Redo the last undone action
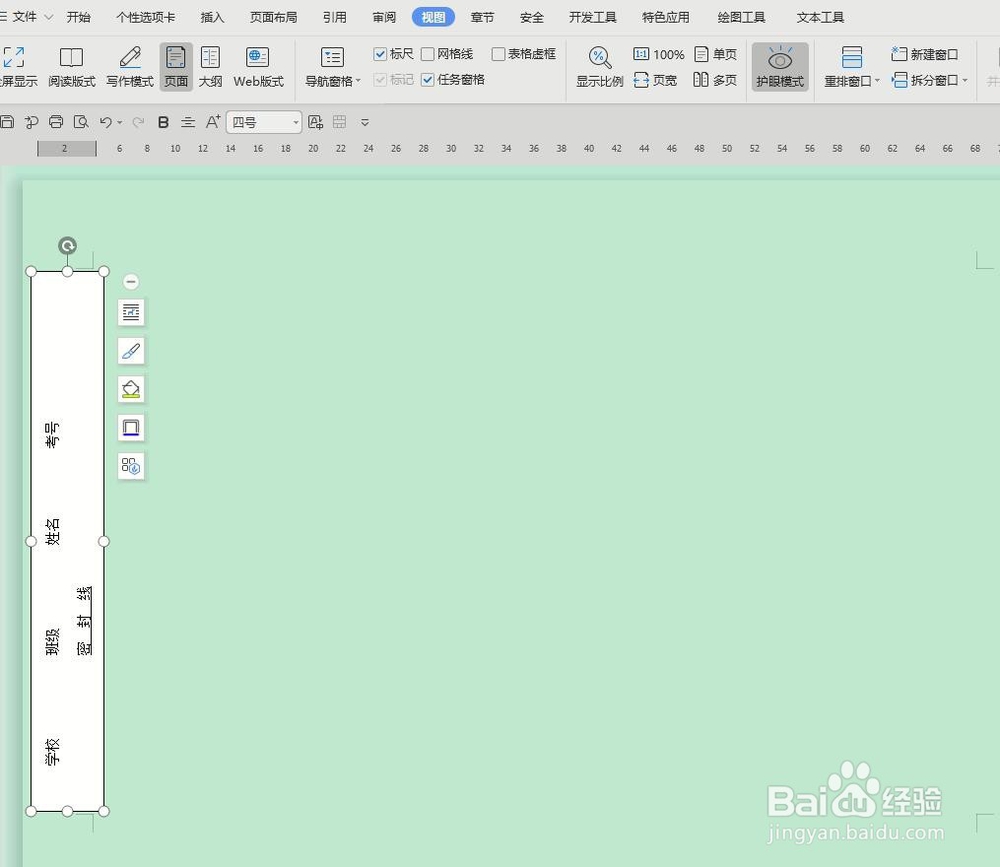Image resolution: width=1000 pixels, height=867 pixels. coord(138,122)
